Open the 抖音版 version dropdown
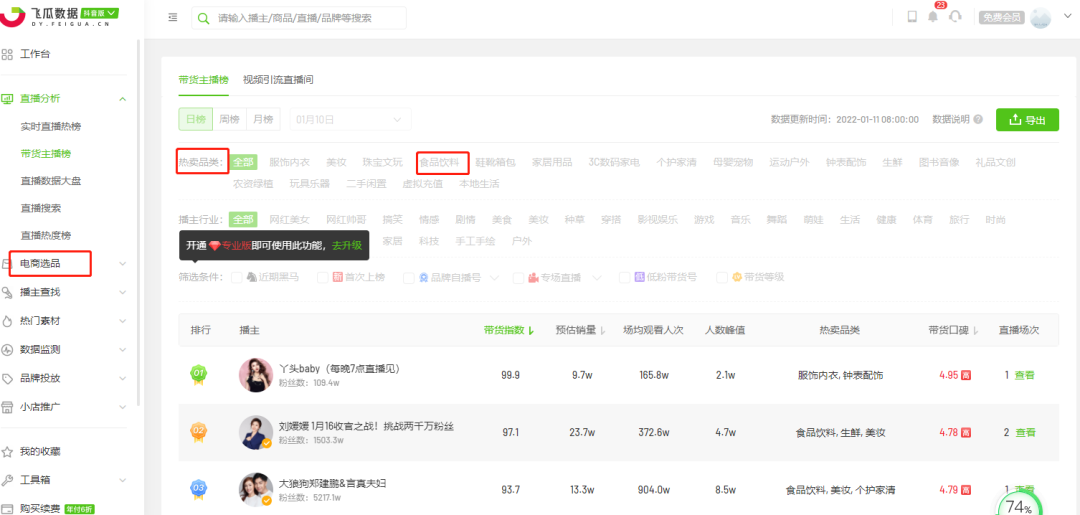 tap(100, 13)
